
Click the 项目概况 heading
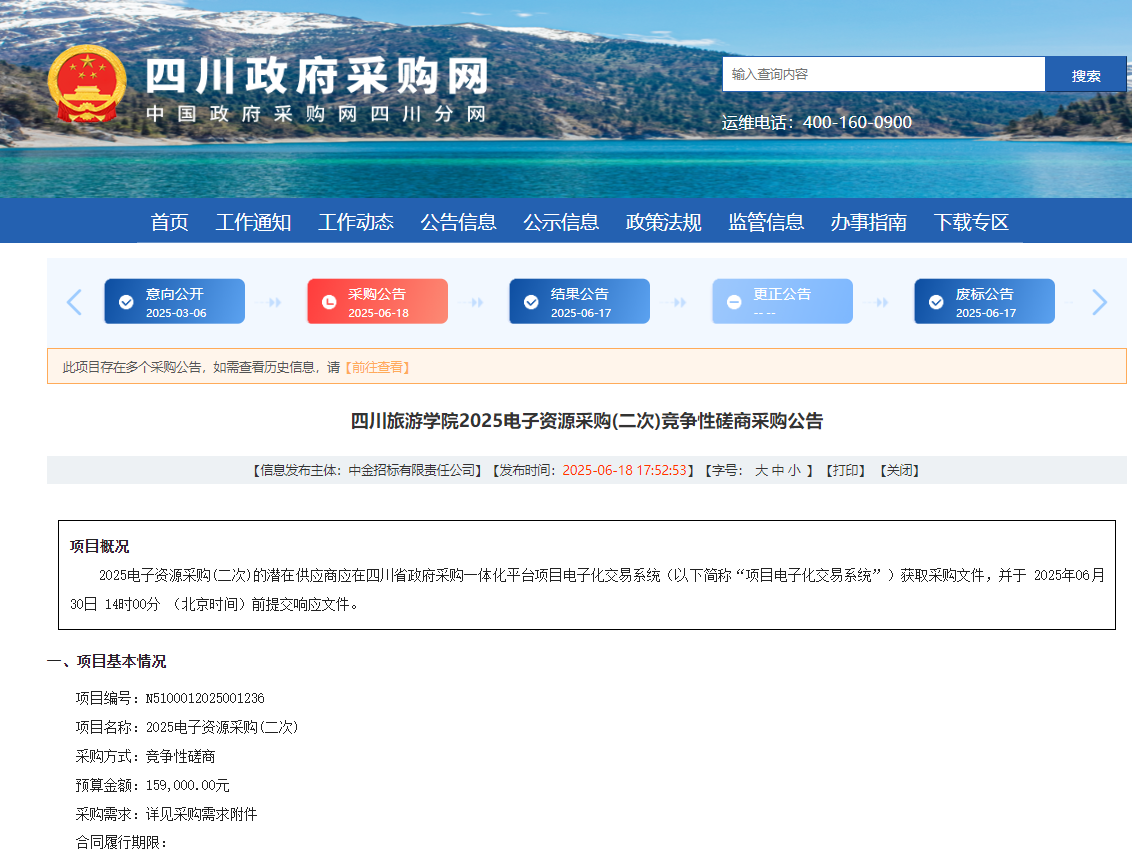pyautogui.click(x=99, y=546)
